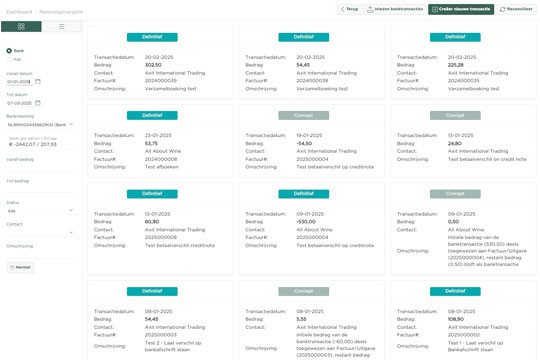Click invoice number 2024000035
Screen dimensions: 540x360
point(464,81)
